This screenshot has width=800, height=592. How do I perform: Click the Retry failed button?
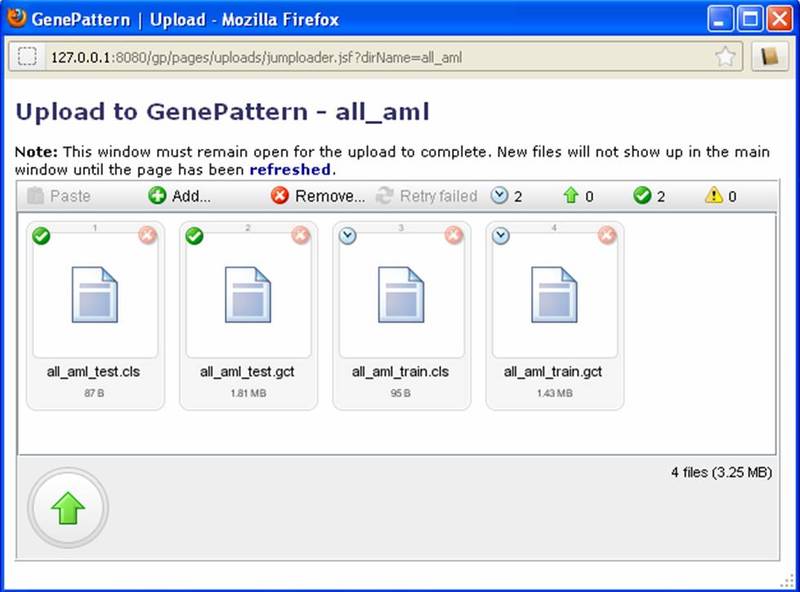click(x=427, y=196)
